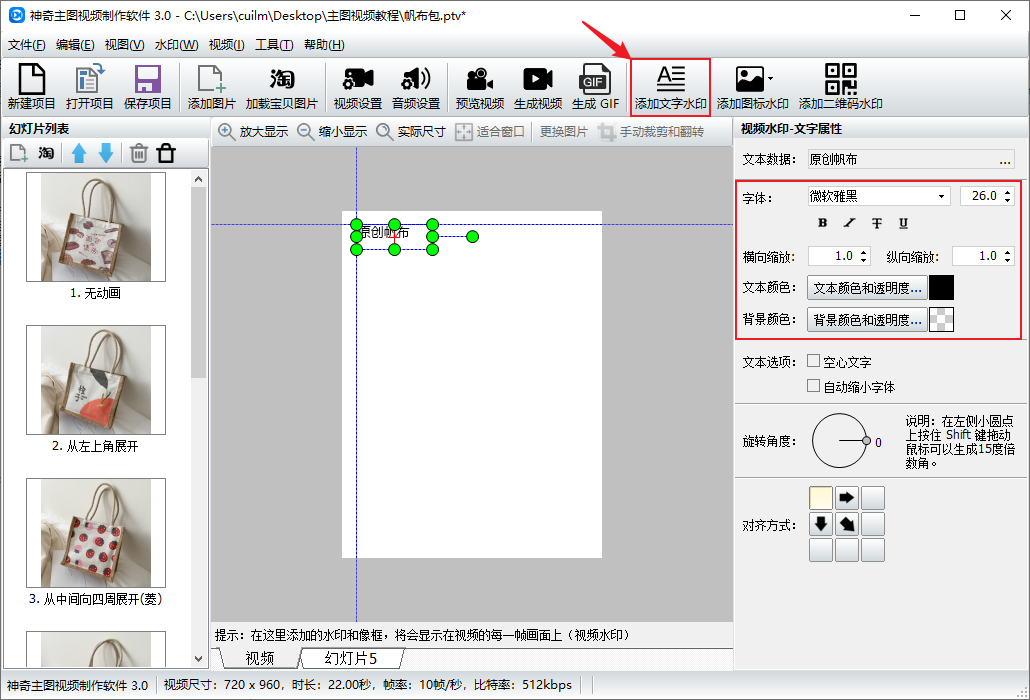
Task: Delete slide with the trash can icon
Action: pyautogui.click(x=138, y=153)
